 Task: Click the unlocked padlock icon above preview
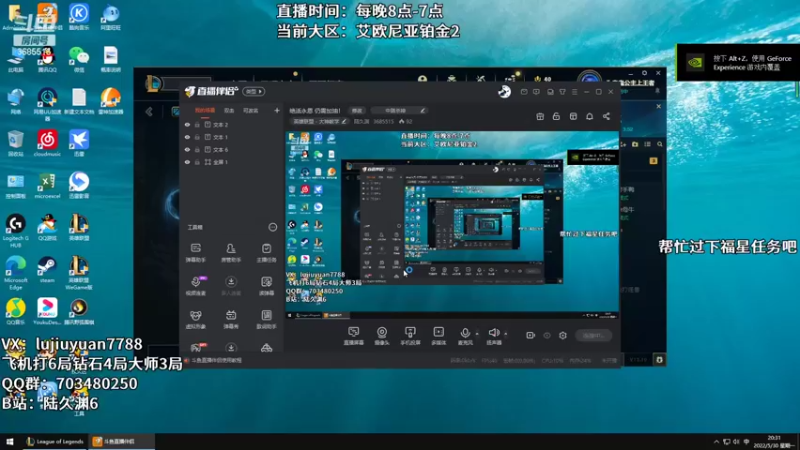pos(556,116)
